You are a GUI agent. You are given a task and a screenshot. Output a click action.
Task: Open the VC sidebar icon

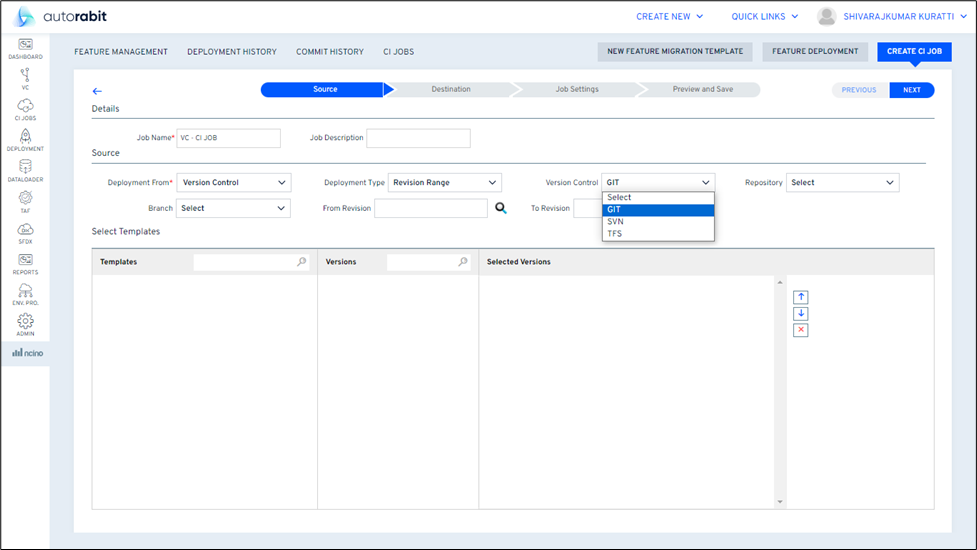[25, 78]
